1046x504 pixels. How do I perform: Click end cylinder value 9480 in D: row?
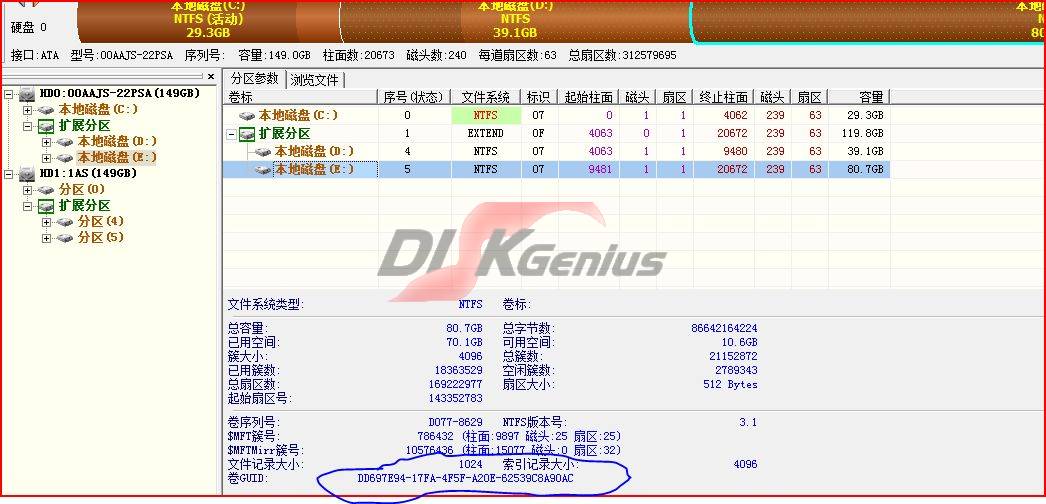point(734,151)
